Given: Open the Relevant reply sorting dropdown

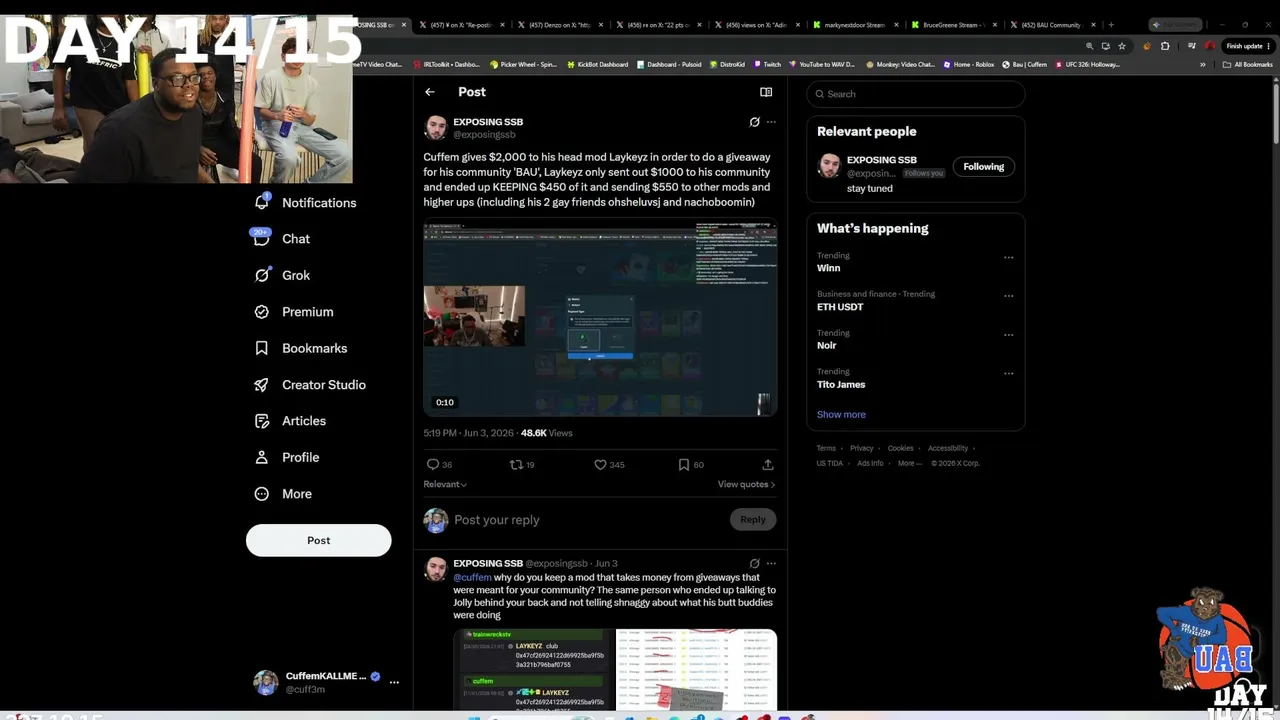Looking at the screenshot, I should click(445, 484).
